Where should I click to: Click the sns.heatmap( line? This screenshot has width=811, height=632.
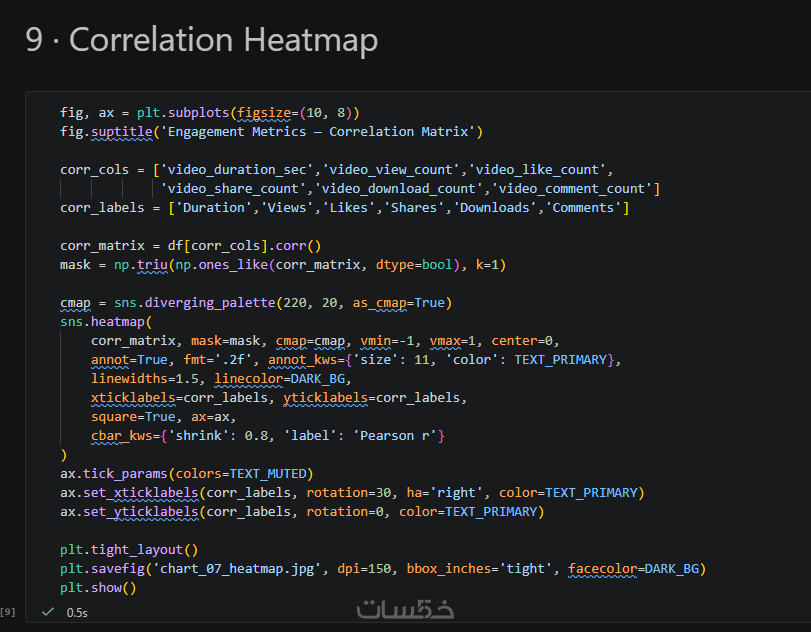click(106, 322)
